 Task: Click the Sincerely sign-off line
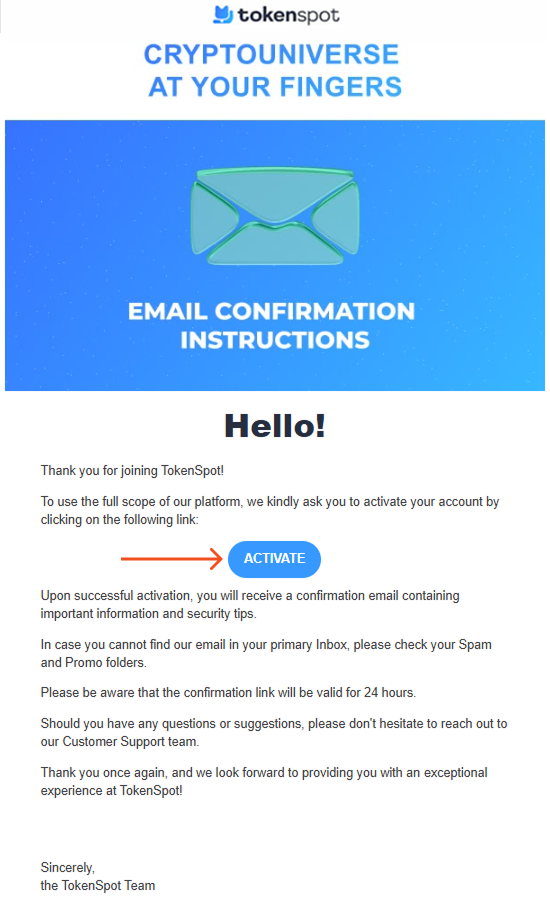[68, 867]
